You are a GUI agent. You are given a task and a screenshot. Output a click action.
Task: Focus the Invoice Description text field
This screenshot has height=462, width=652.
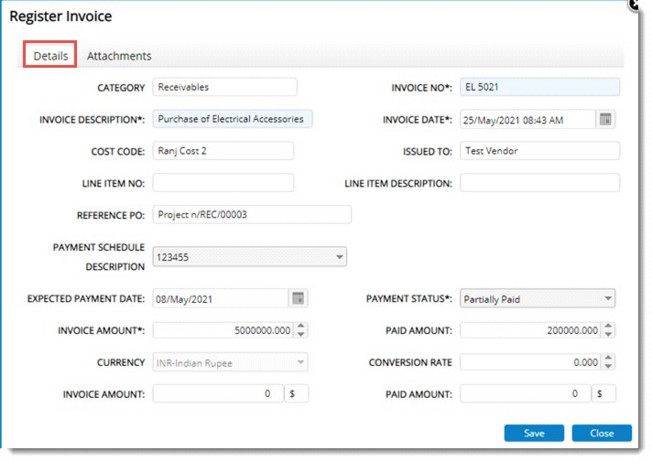click(232, 119)
